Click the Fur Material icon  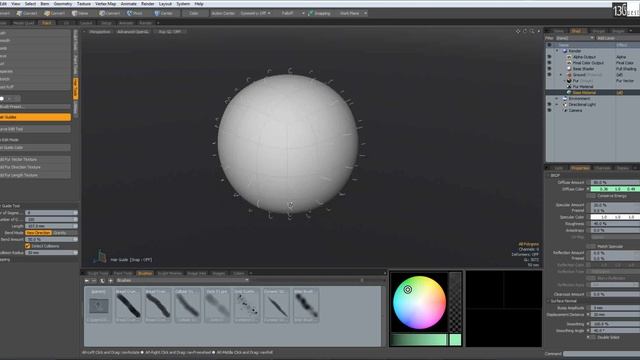pyautogui.click(x=569, y=87)
